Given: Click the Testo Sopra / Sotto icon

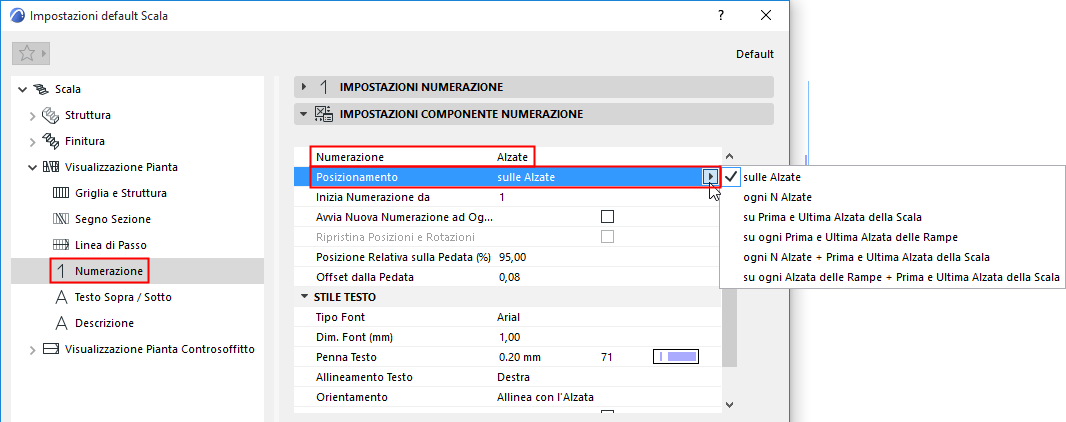Looking at the screenshot, I should 58,297.
